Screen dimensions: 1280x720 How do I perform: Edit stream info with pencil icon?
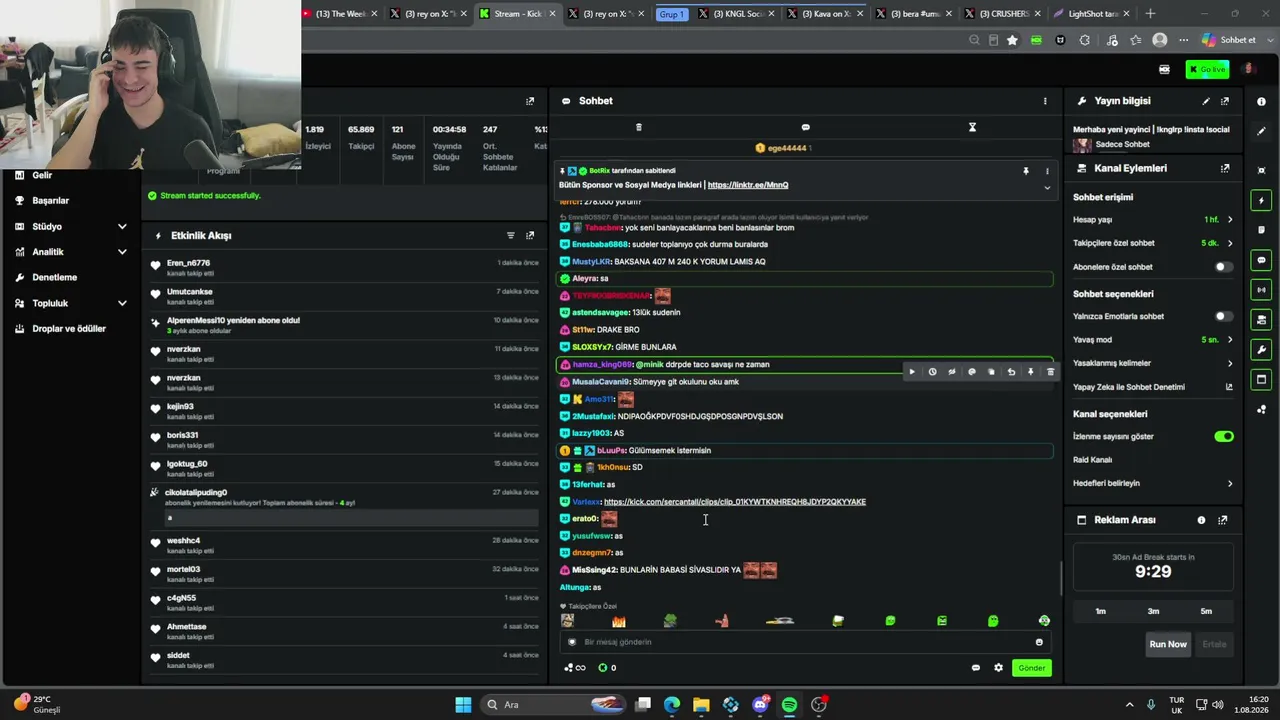[x=1206, y=101]
